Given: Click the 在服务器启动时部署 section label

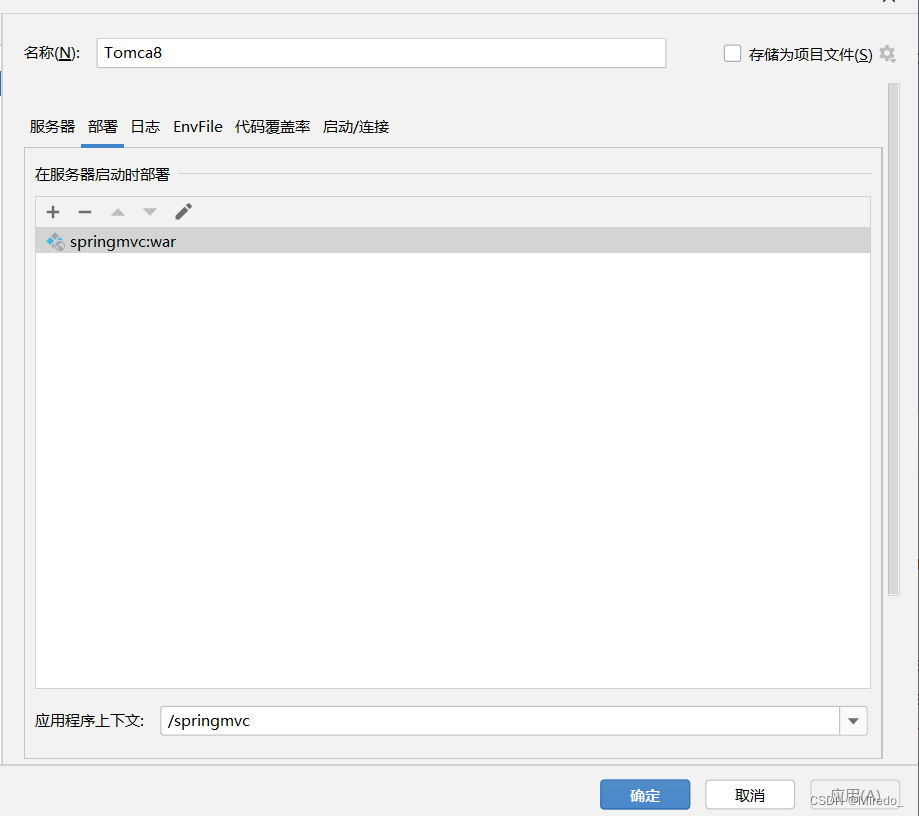Looking at the screenshot, I should tap(102, 175).
